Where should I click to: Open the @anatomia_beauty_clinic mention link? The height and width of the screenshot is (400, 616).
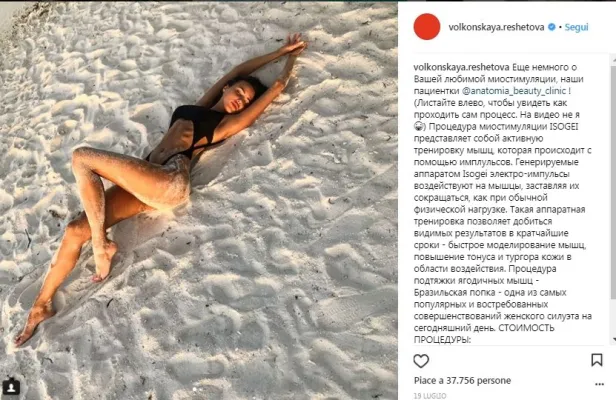tap(514, 91)
